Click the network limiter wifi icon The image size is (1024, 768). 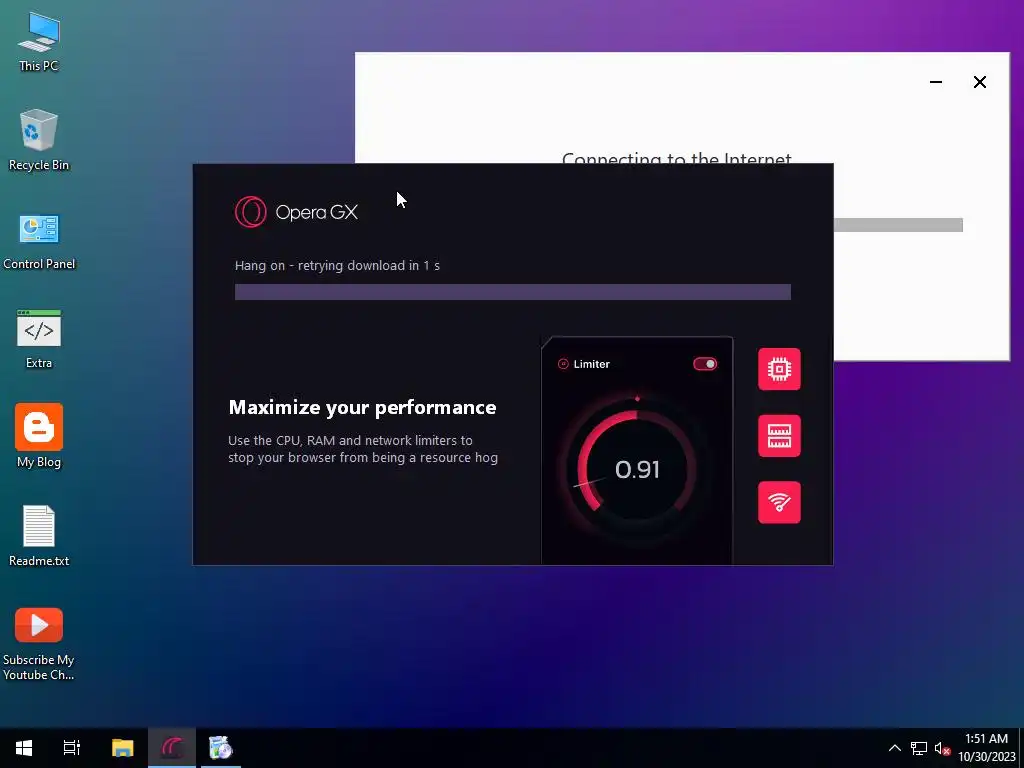click(779, 502)
